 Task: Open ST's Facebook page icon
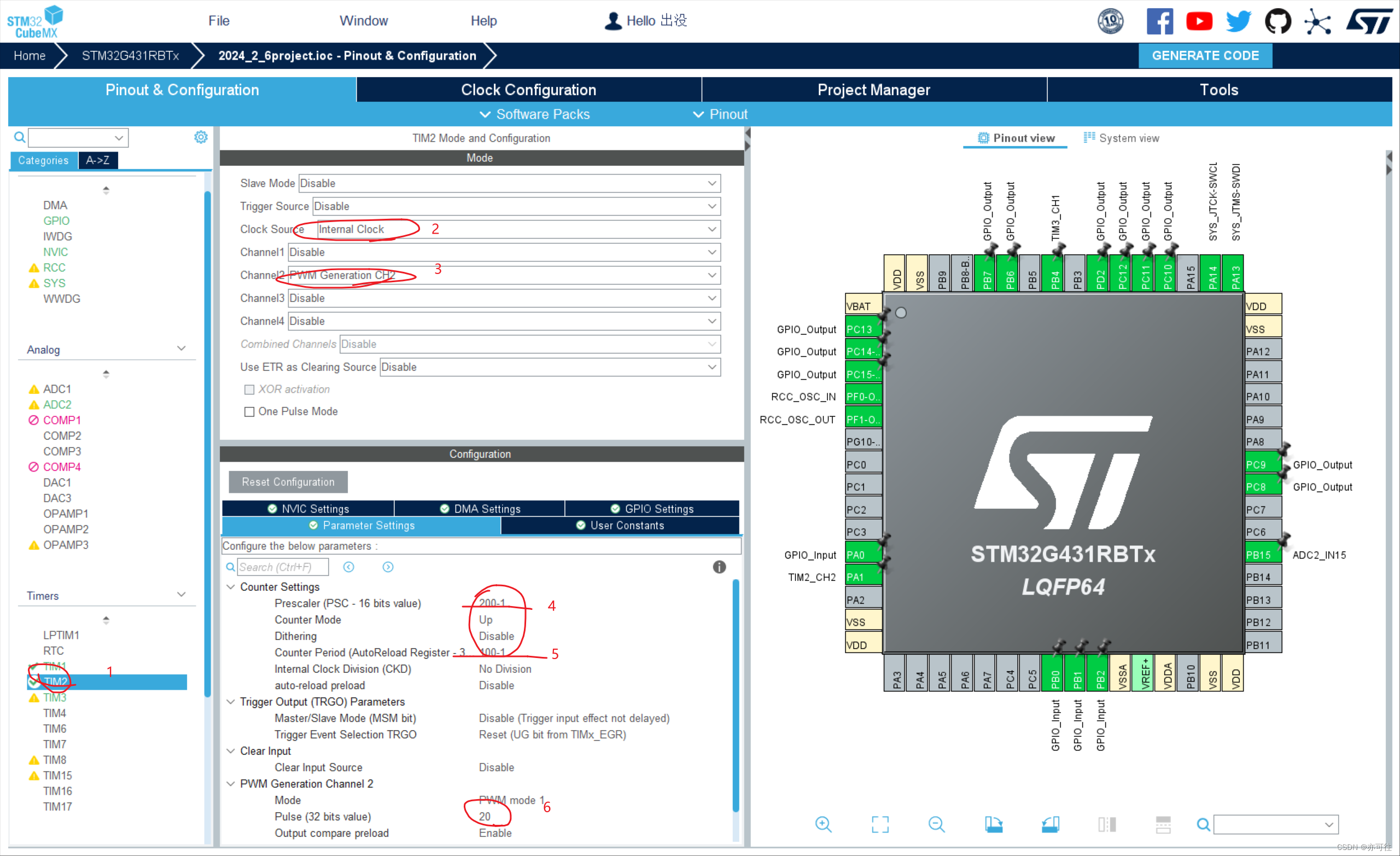tap(1160, 21)
